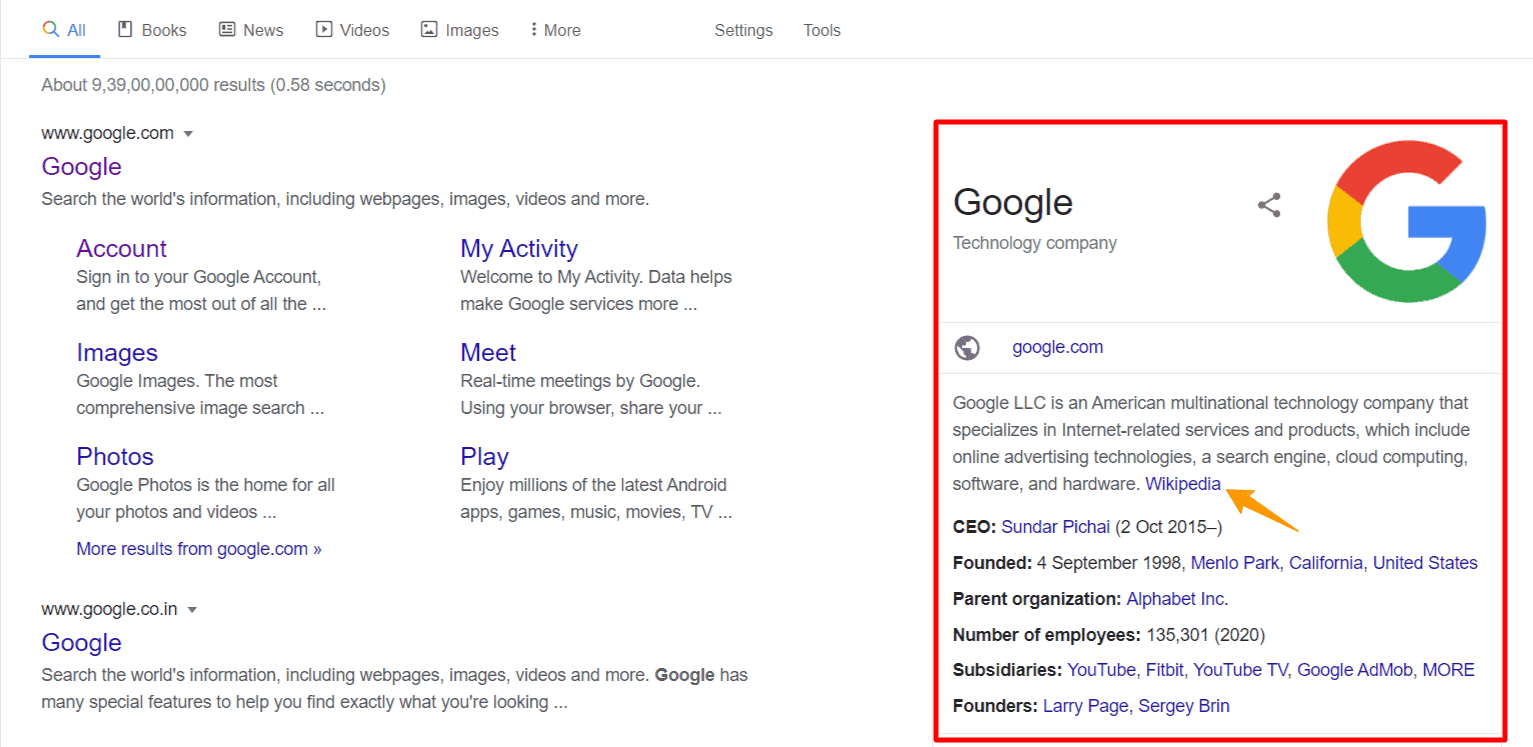Open the Settings menu
Image resolution: width=1533 pixels, height=747 pixels.
click(x=743, y=30)
